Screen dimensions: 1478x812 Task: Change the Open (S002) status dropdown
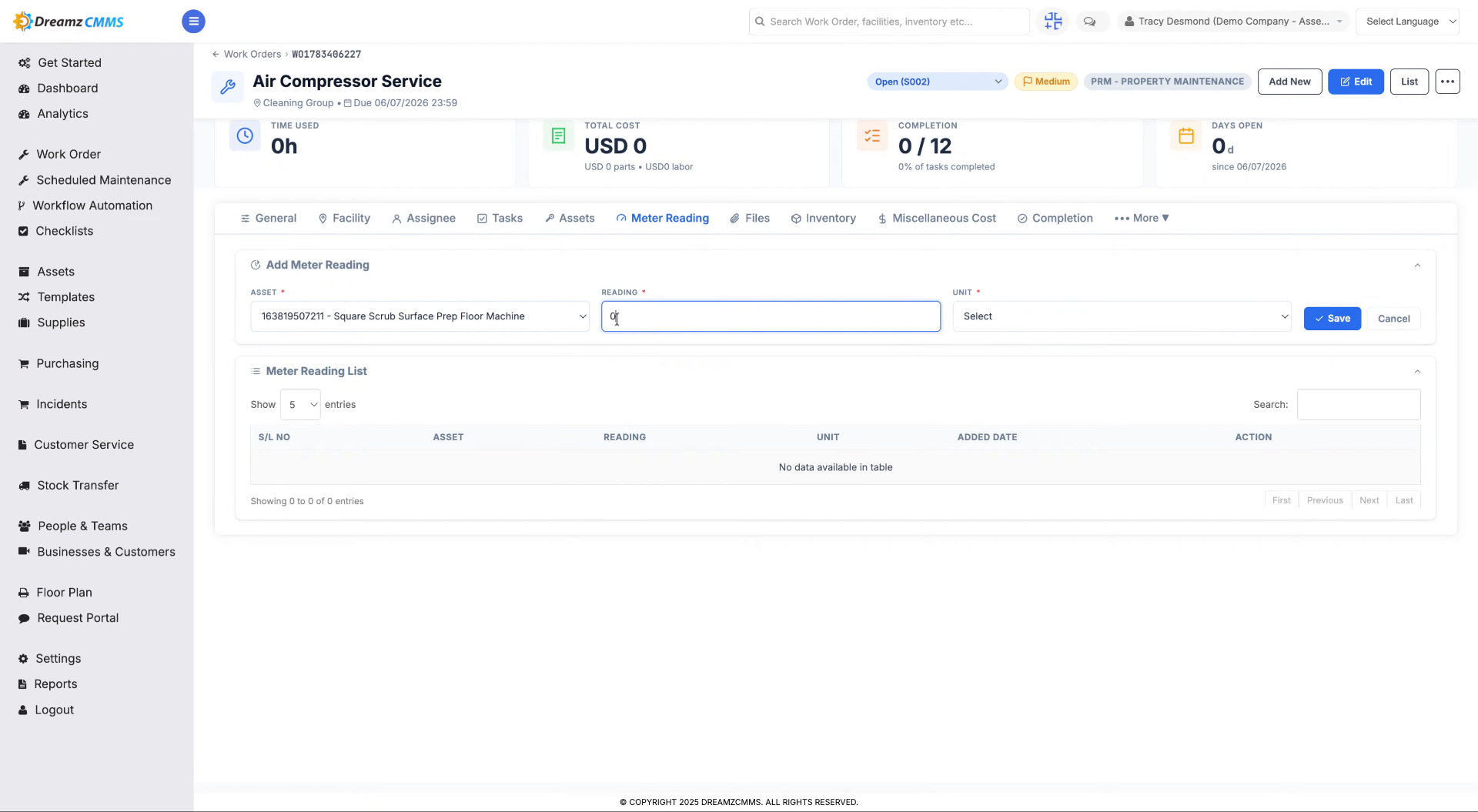tap(938, 82)
